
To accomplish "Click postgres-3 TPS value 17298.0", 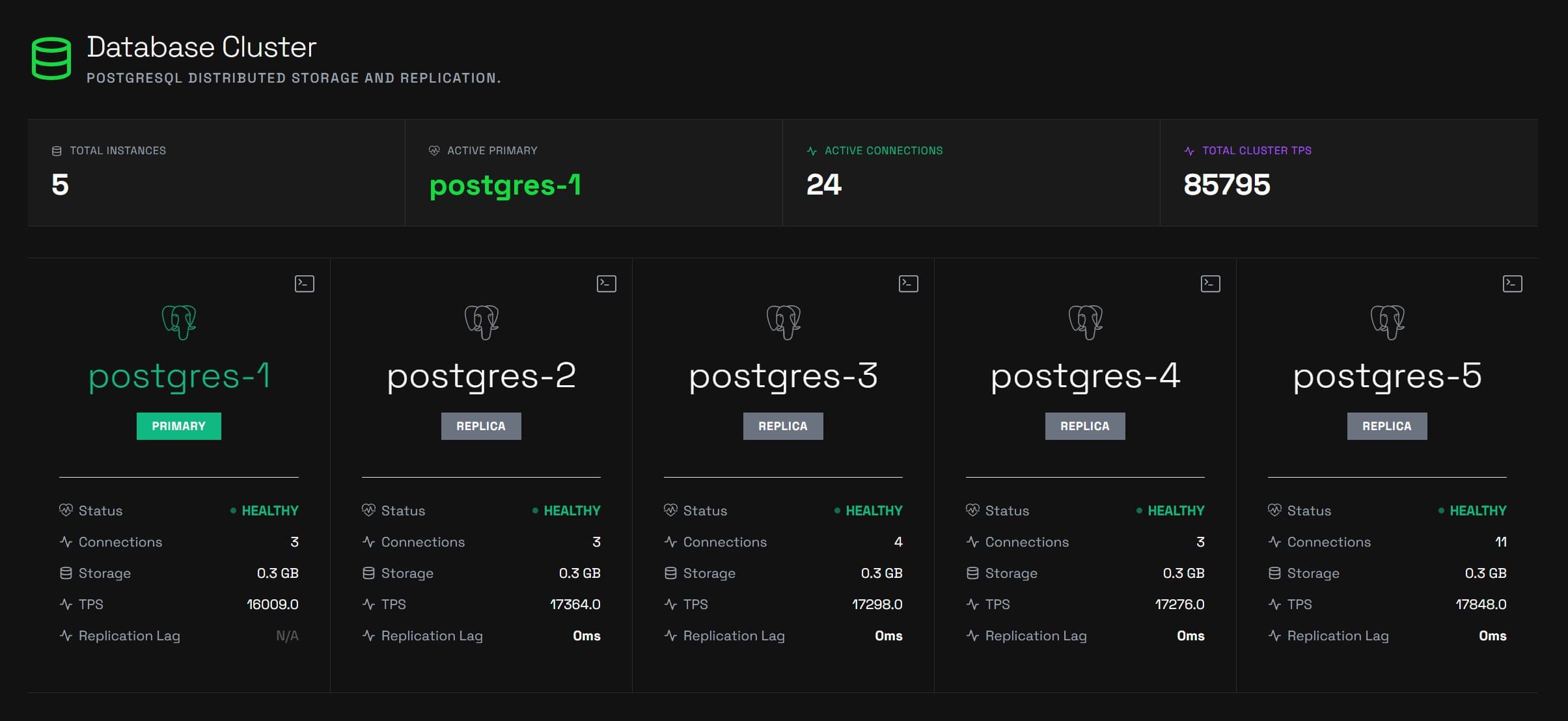I will tap(877, 605).
